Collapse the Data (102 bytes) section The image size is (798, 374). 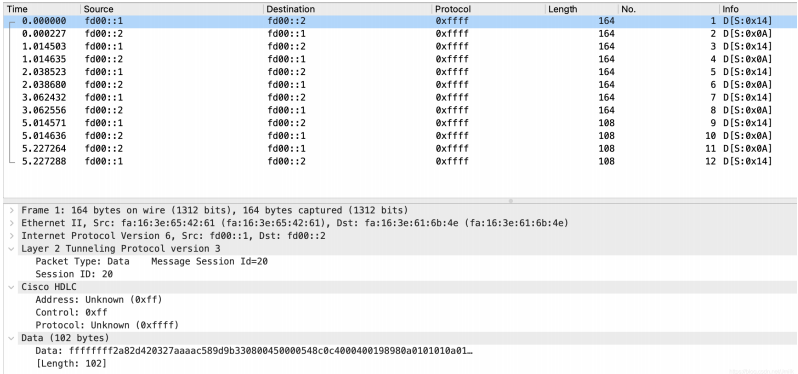[x=11, y=338]
